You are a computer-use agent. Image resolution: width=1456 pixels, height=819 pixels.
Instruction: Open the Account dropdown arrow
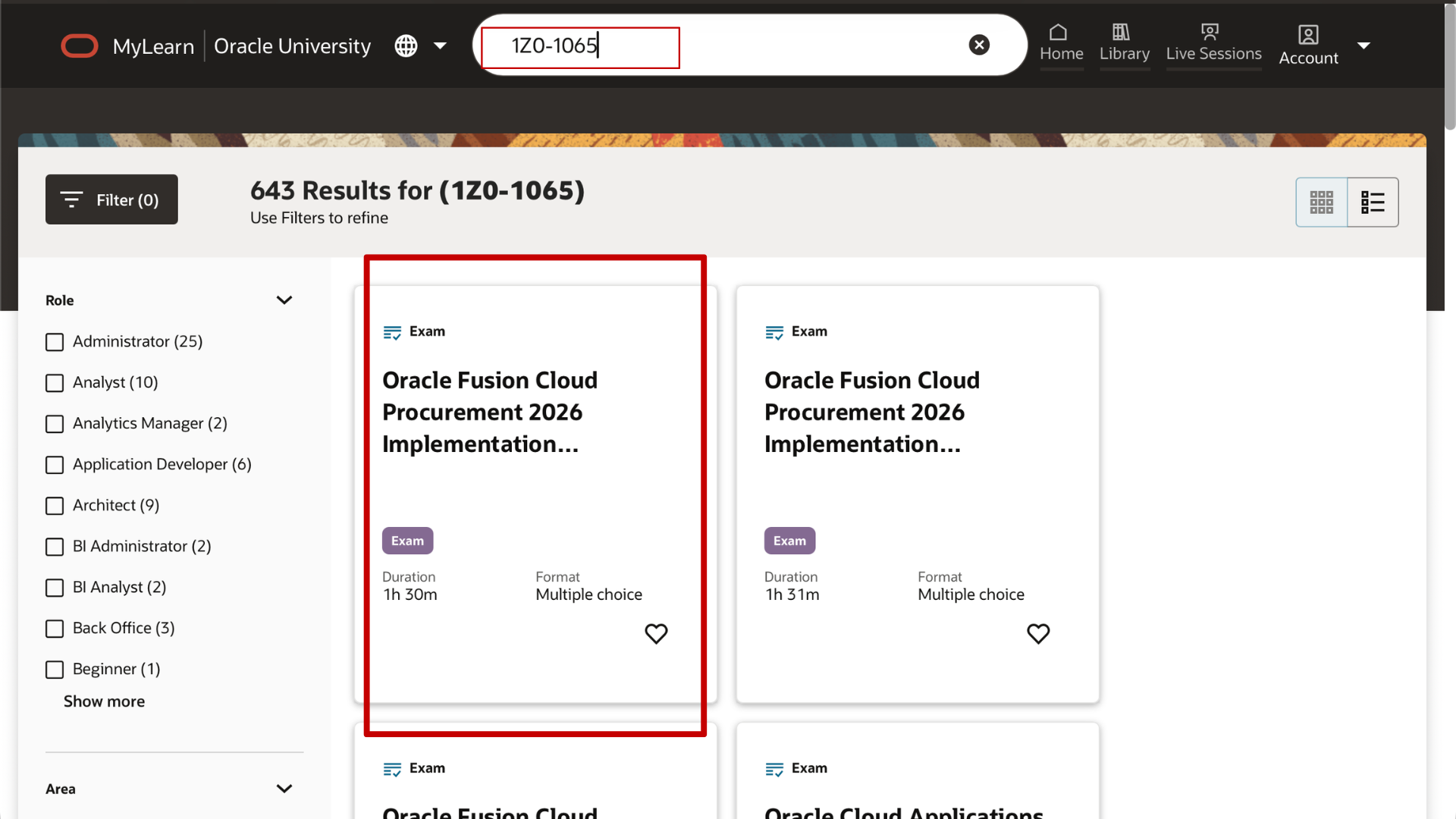coord(1364,45)
